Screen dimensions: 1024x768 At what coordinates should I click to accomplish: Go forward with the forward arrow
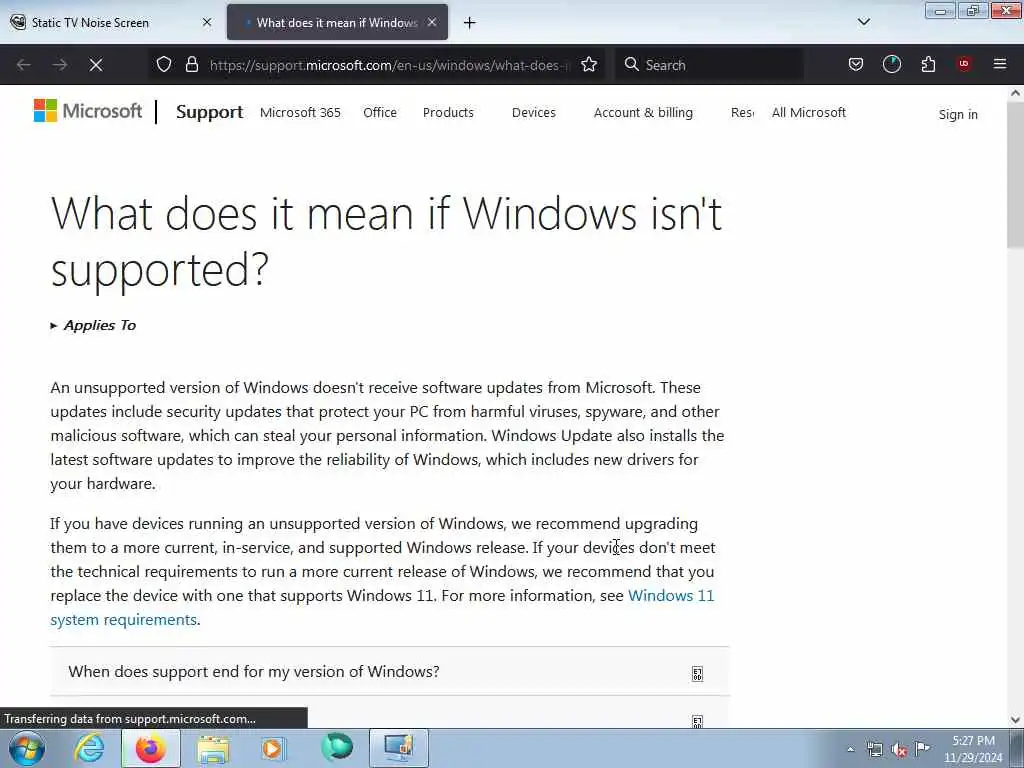60,65
